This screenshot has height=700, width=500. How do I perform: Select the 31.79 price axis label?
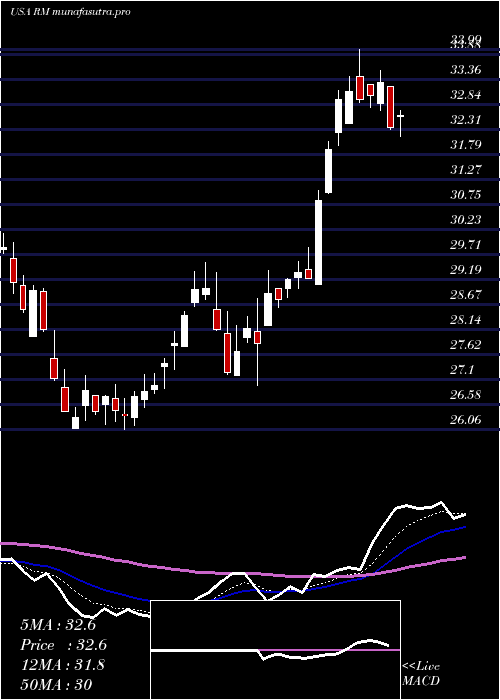tap(466, 145)
